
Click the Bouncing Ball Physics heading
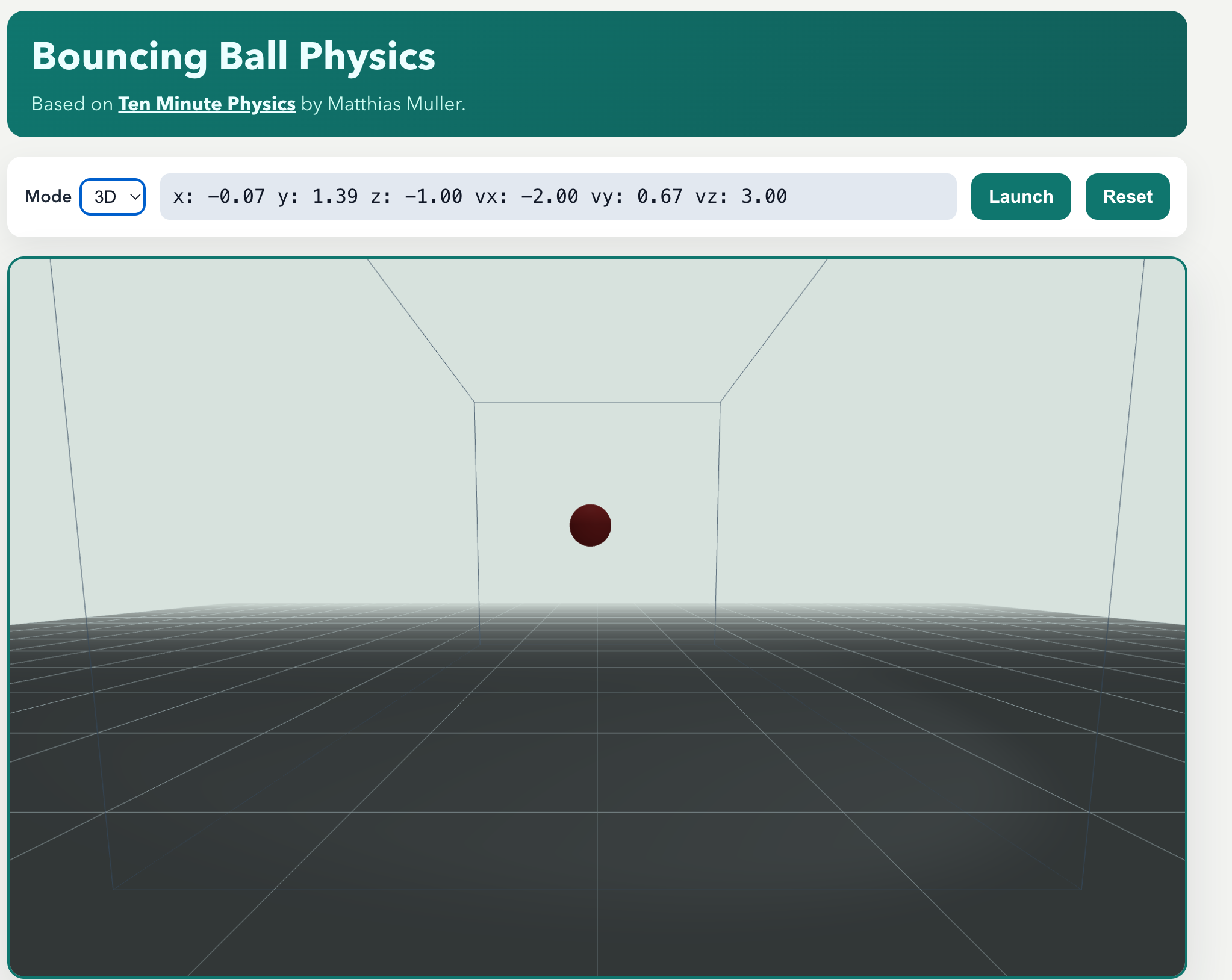234,56
